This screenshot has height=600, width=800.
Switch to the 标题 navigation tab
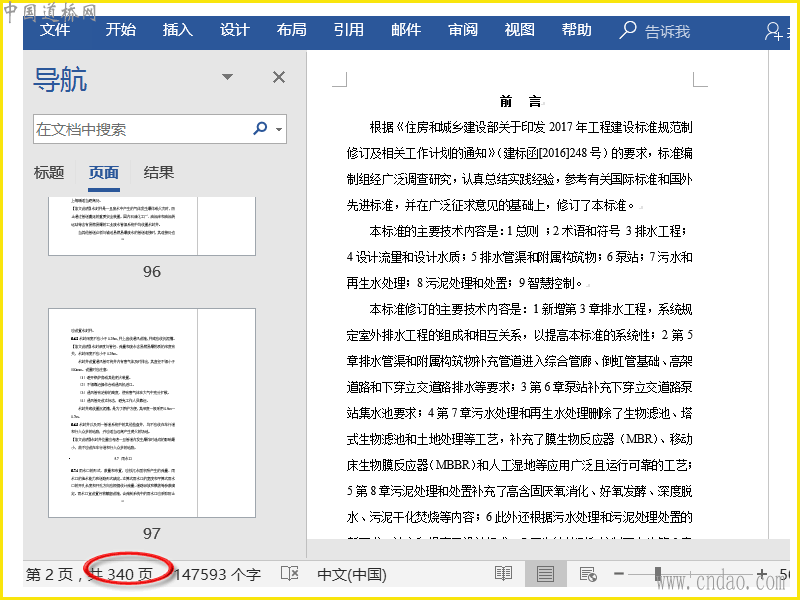[x=49, y=172]
